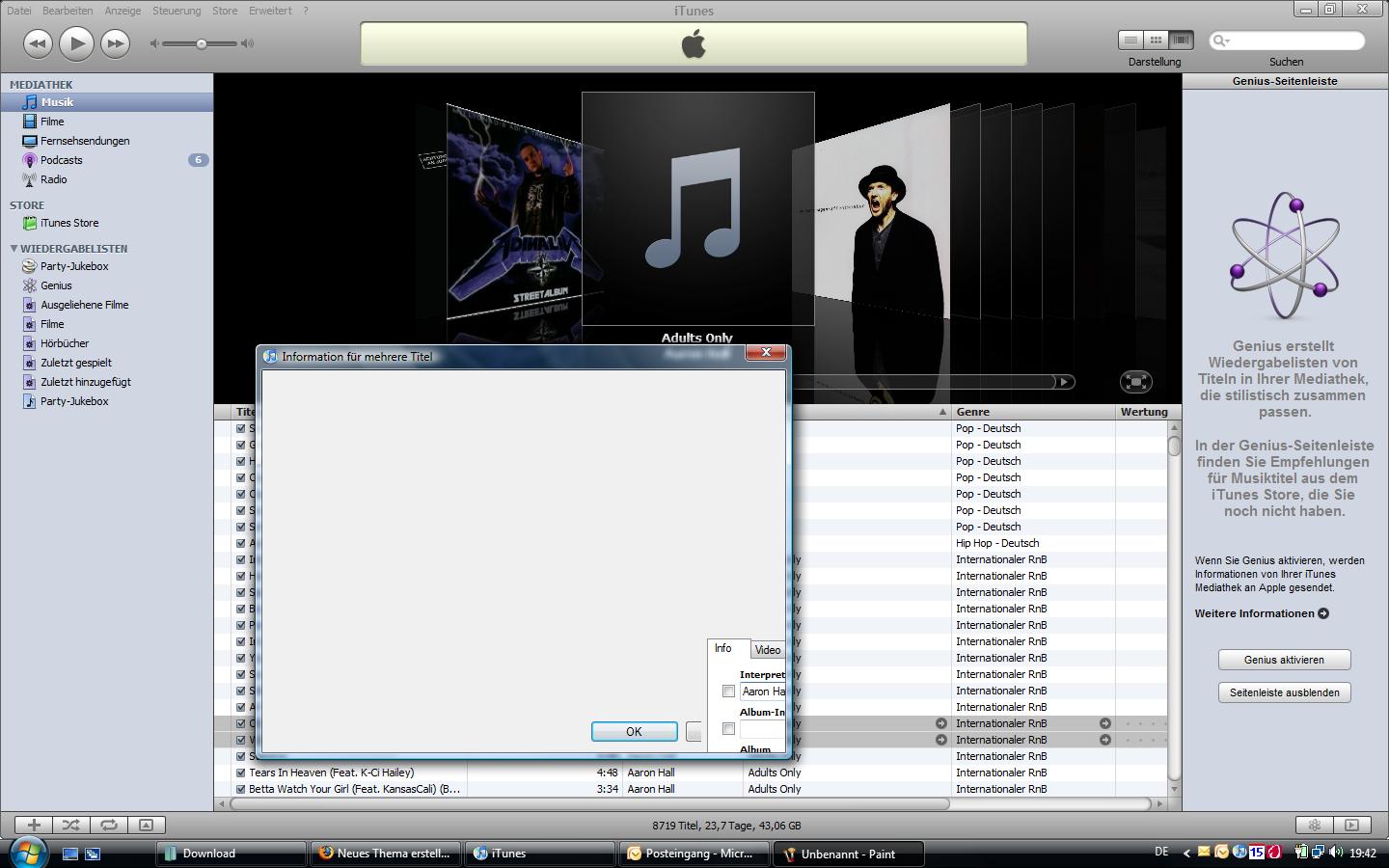Open Ausgeliehene Filme playlist
The height and width of the screenshot is (868, 1389).
pos(84,305)
